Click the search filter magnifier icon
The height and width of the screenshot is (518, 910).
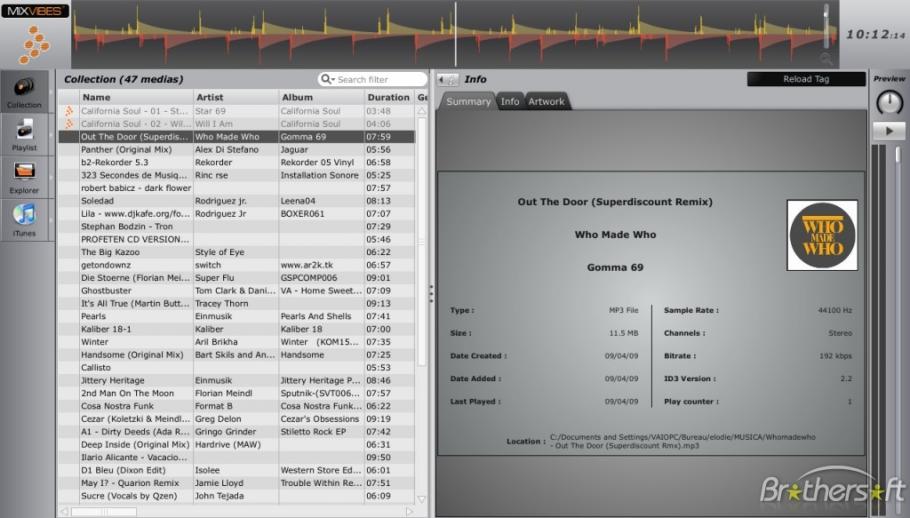[327, 79]
